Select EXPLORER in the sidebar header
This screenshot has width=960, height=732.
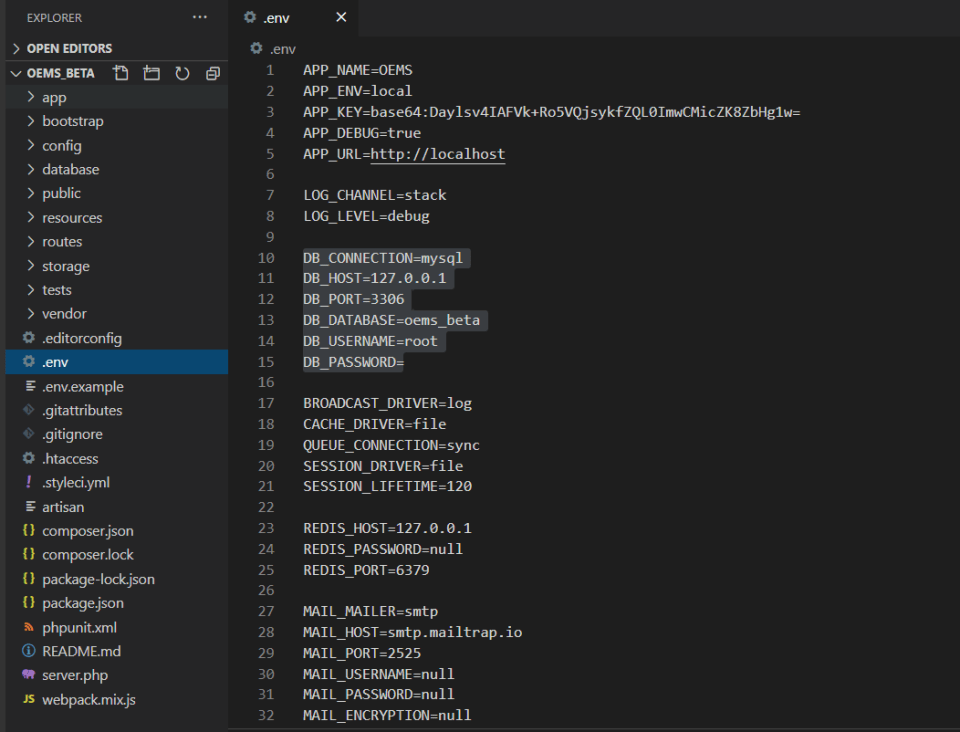pyautogui.click(x=54, y=17)
